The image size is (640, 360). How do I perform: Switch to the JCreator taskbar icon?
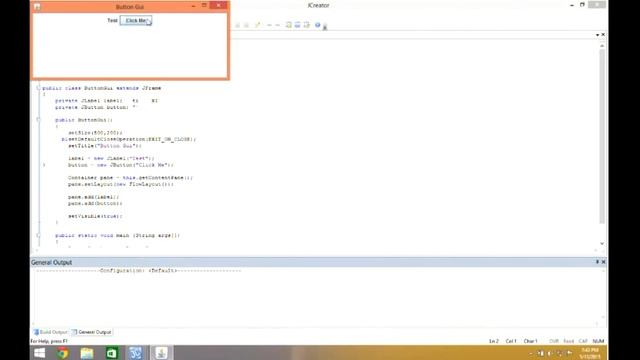click(x=136, y=353)
